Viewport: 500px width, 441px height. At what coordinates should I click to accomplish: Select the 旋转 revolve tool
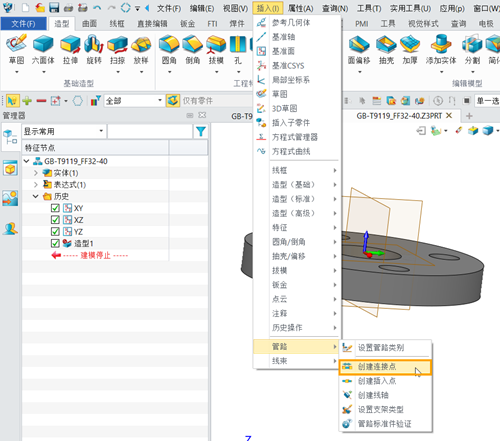[x=94, y=49]
